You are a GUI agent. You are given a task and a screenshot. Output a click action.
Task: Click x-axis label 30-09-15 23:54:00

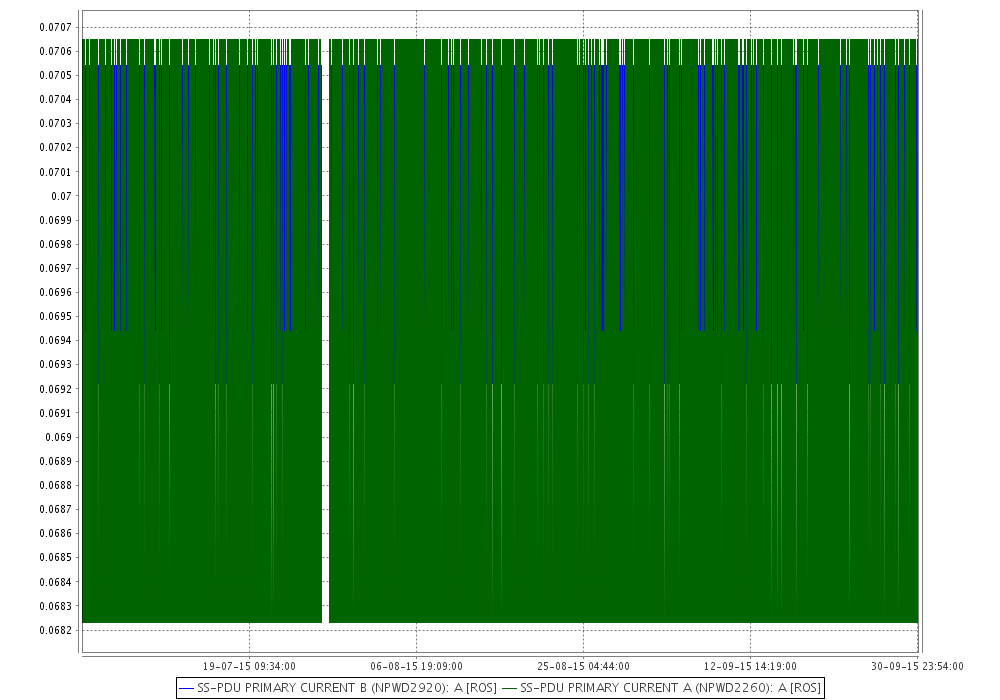click(x=917, y=666)
